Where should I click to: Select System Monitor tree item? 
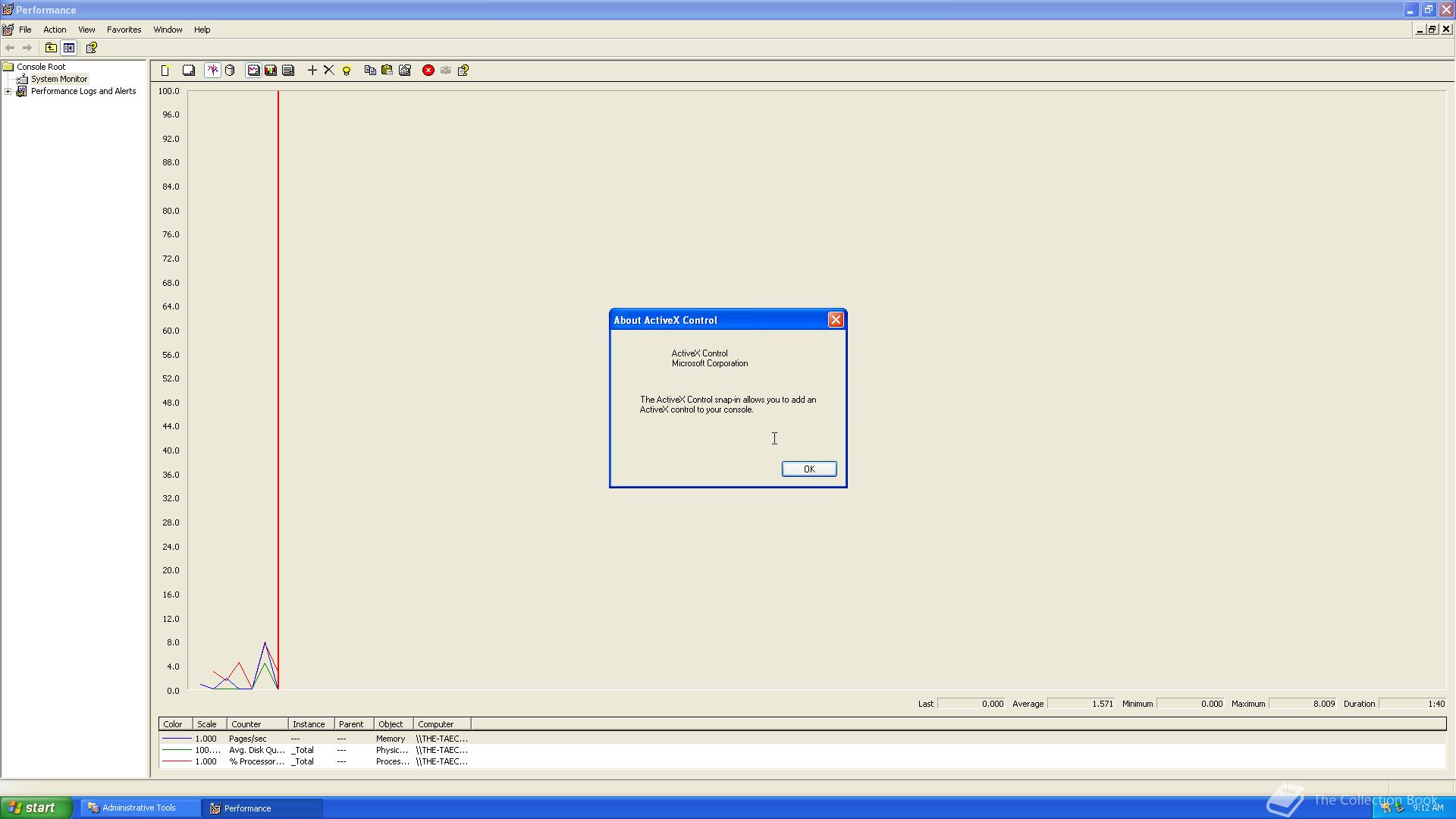(x=59, y=79)
